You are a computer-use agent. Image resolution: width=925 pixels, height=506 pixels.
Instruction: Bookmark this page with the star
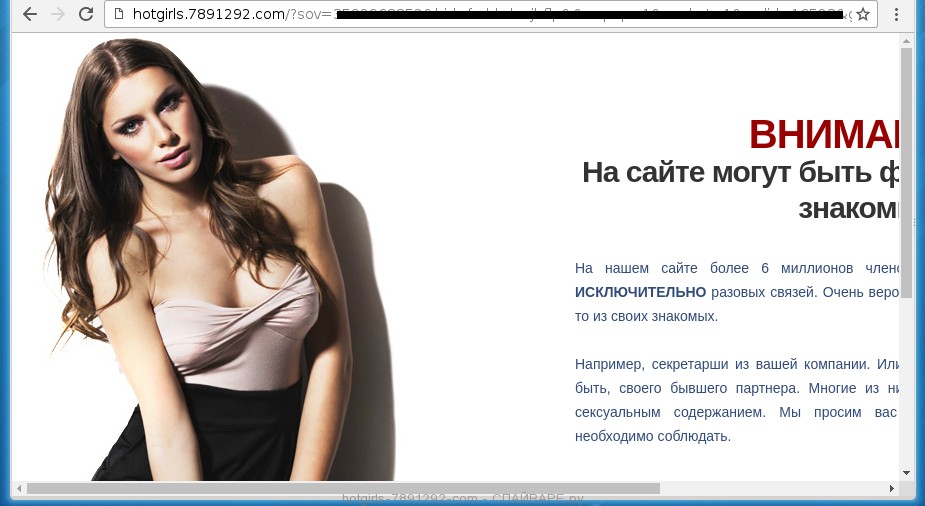point(862,14)
